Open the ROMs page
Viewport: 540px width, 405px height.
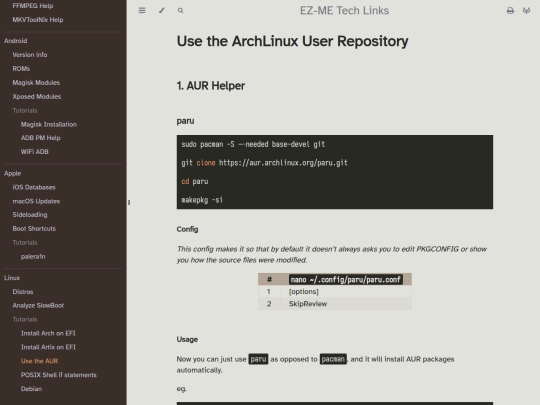coord(21,69)
